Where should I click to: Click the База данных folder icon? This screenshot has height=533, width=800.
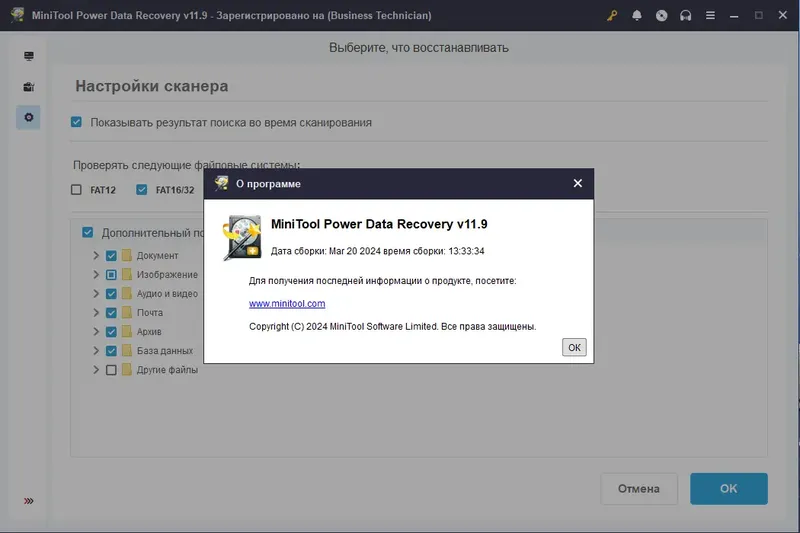tap(127, 350)
